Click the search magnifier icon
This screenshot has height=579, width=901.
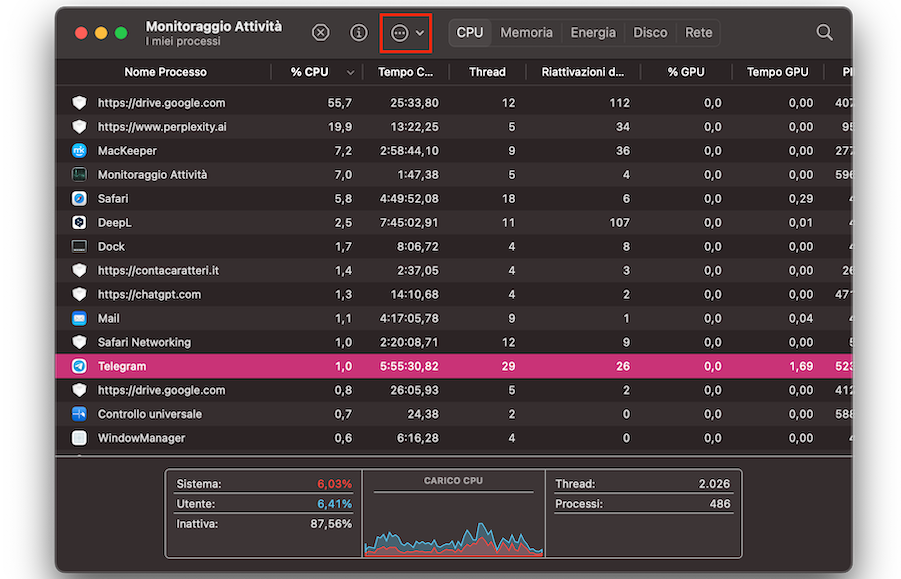click(824, 33)
